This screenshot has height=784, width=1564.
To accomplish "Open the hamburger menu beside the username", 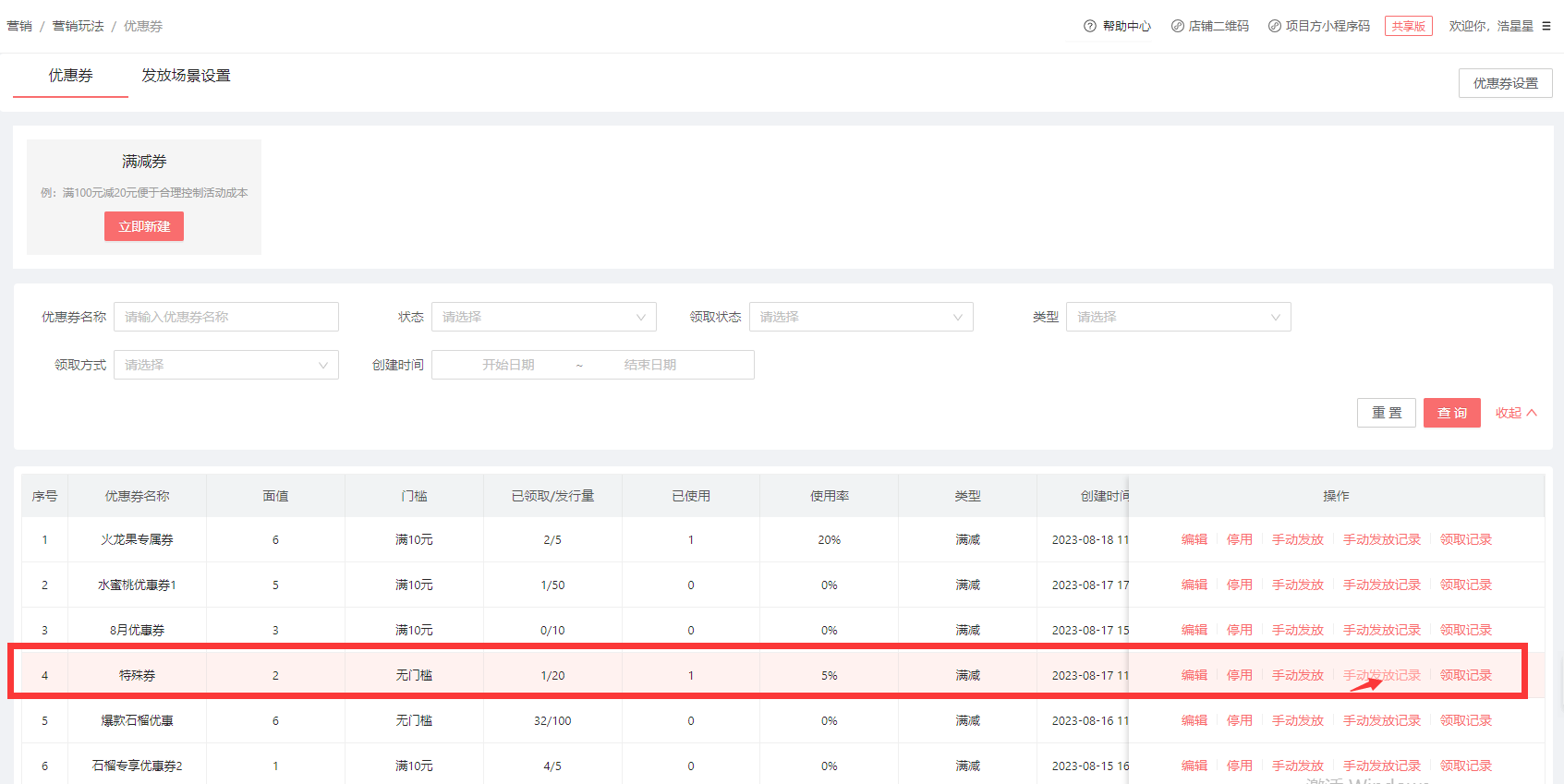I will click(x=1546, y=26).
